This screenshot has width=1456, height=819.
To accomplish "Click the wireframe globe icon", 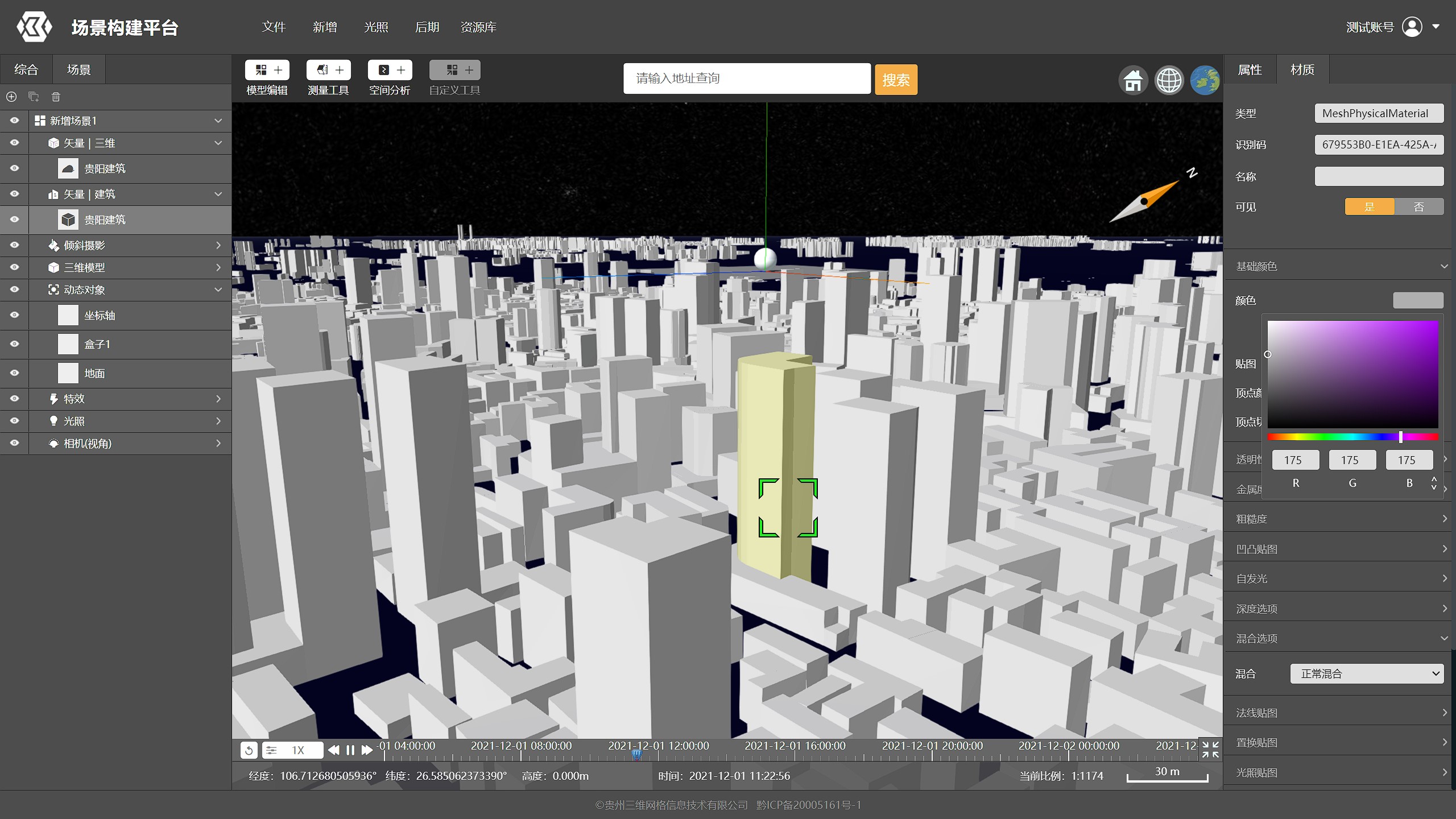I will pos(1169,80).
